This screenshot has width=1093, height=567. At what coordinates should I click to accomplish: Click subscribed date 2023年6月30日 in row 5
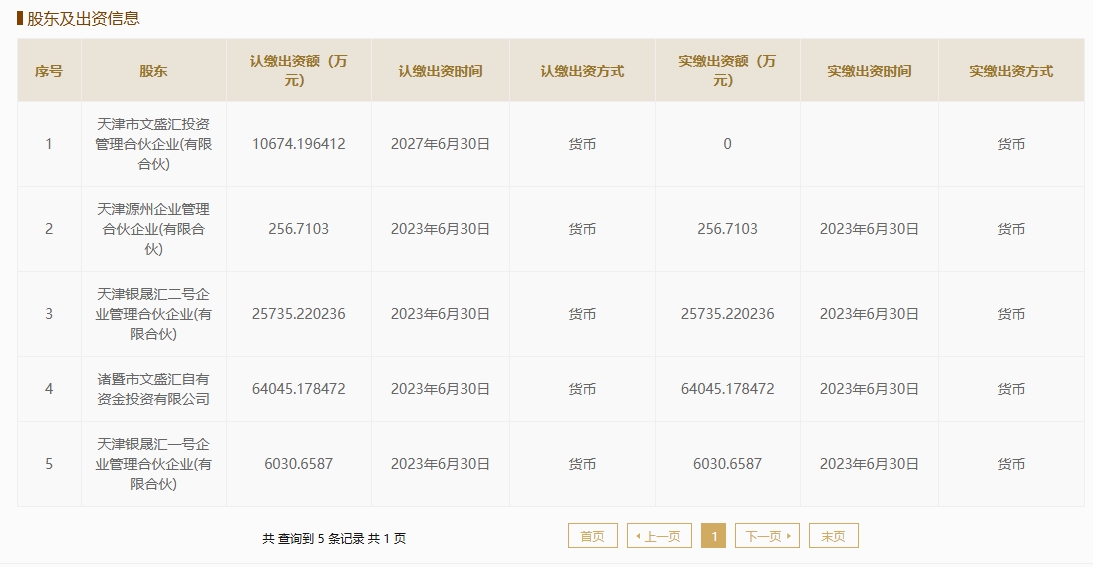click(x=440, y=464)
